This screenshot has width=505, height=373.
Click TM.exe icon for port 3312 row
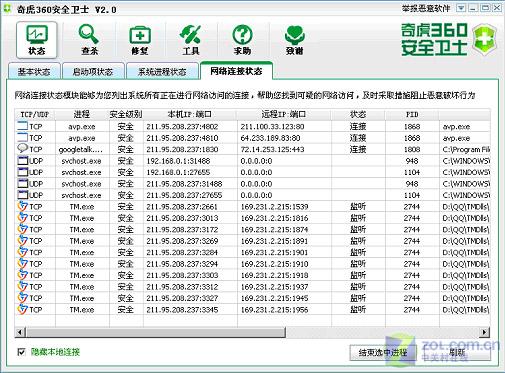(22, 286)
